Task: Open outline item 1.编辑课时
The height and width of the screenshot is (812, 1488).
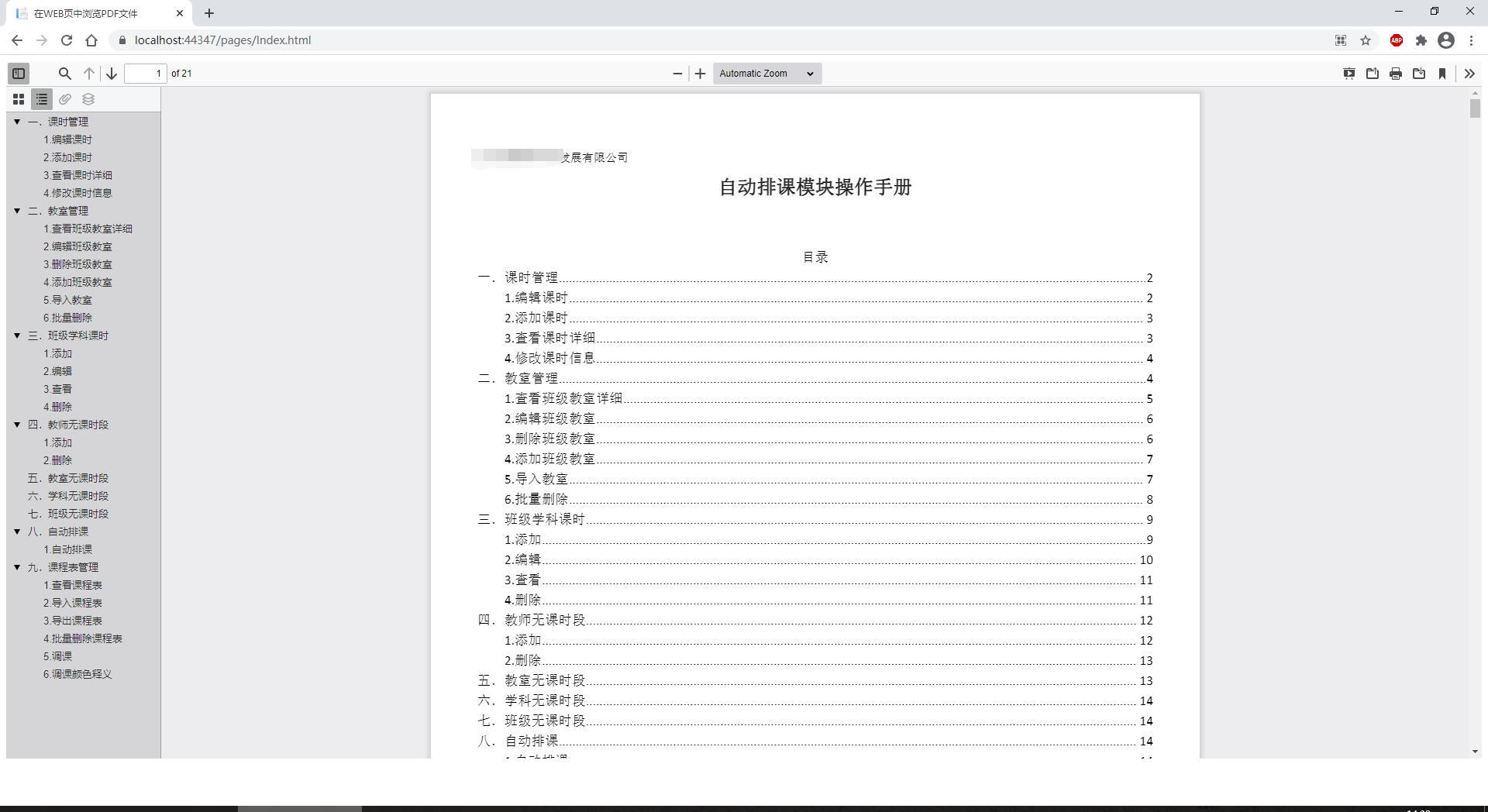Action: (67, 139)
